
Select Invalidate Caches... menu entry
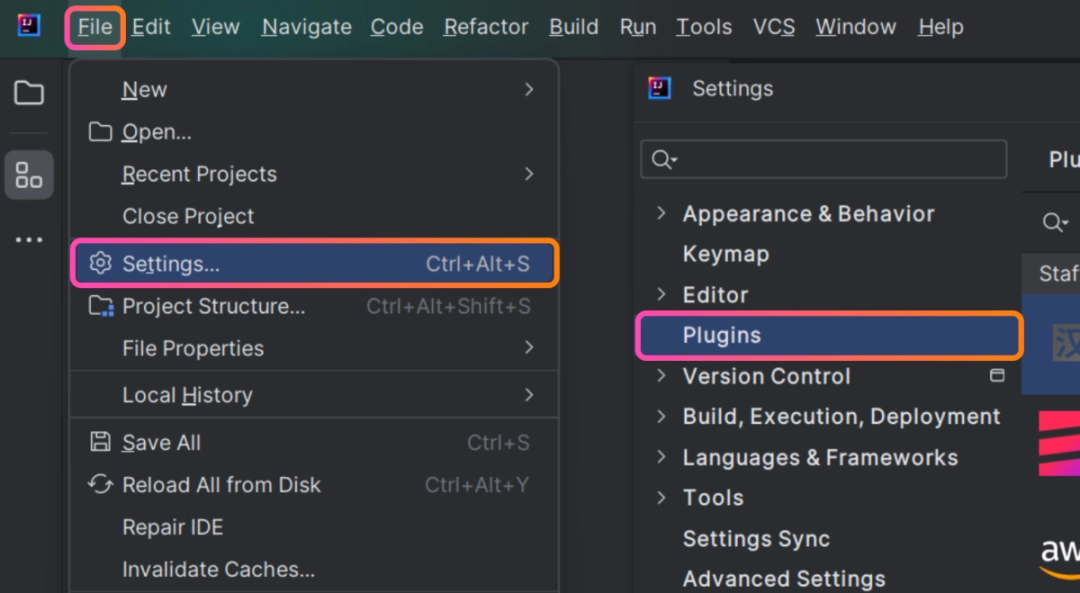pyautogui.click(x=218, y=569)
